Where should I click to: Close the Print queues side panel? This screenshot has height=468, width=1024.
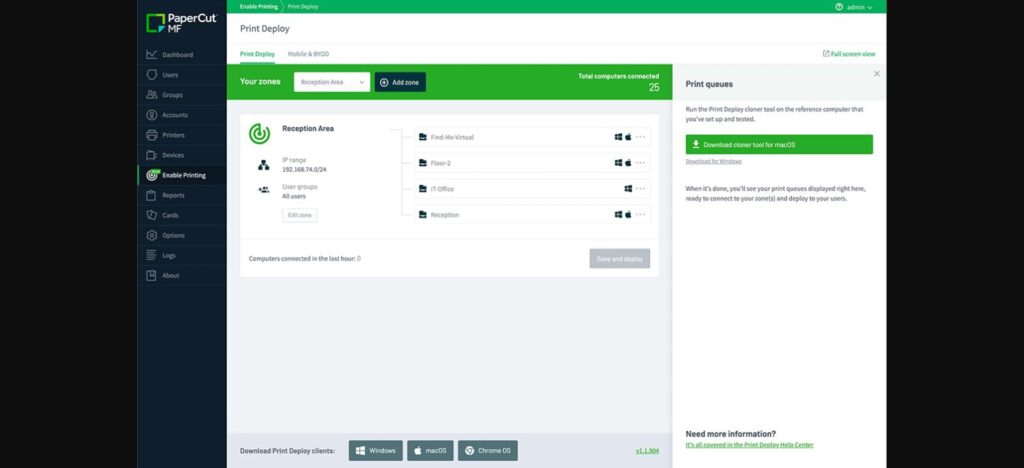tap(877, 74)
